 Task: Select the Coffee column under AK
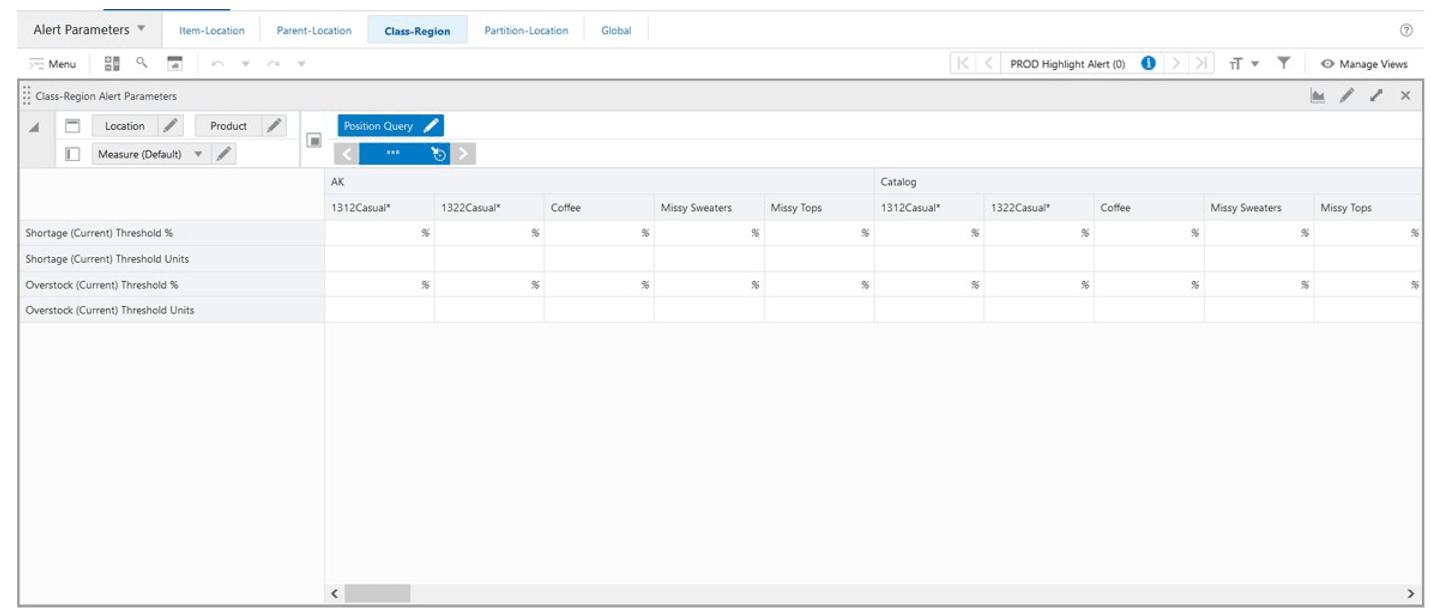tap(599, 208)
